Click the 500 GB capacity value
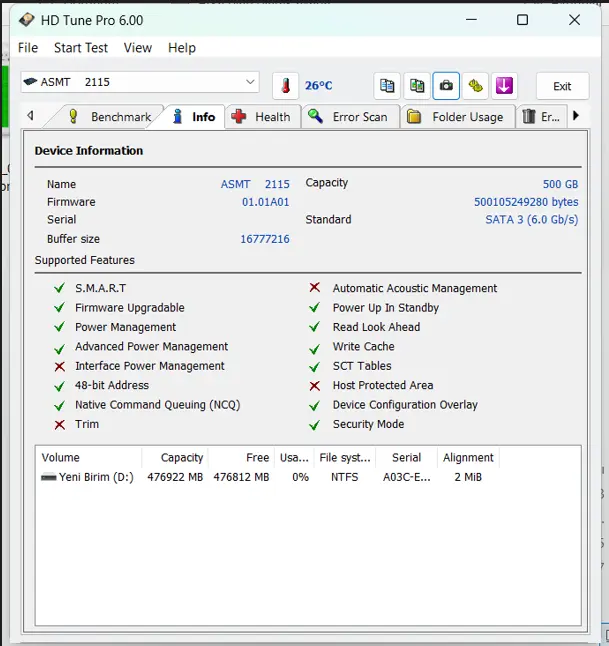Image resolution: width=609 pixels, height=646 pixels. click(560, 184)
